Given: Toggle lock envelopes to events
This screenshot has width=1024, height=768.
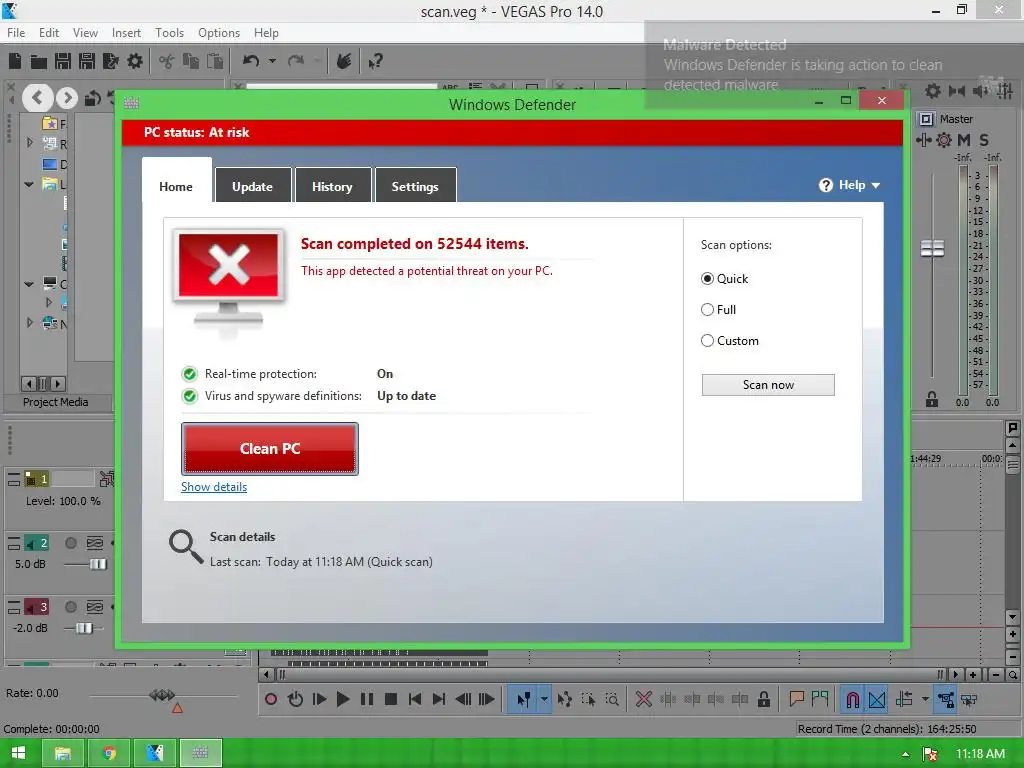Looking at the screenshot, I should [945, 699].
